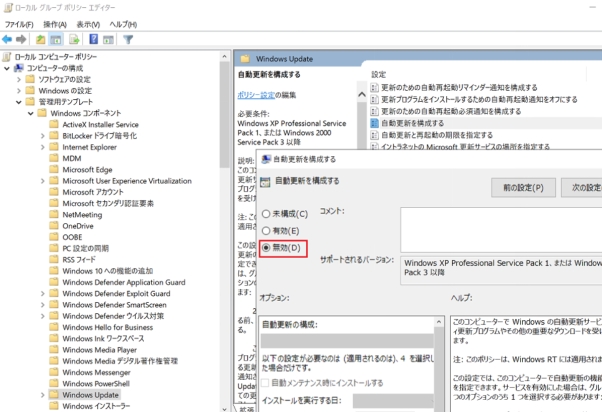Open the ヘルプ(H) menu

pos(123,25)
